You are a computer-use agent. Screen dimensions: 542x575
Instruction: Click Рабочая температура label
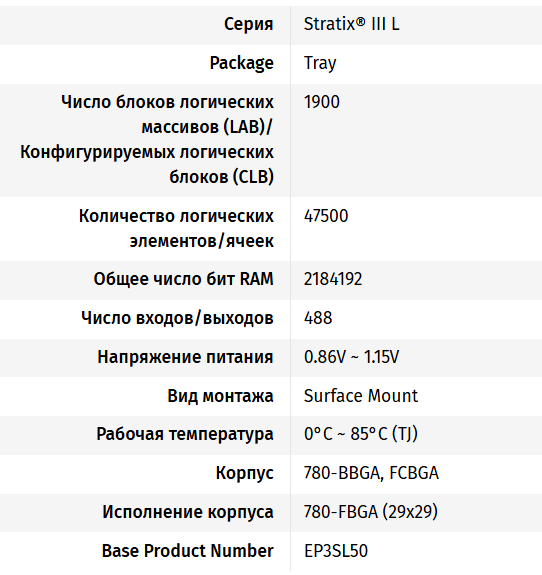click(185, 435)
